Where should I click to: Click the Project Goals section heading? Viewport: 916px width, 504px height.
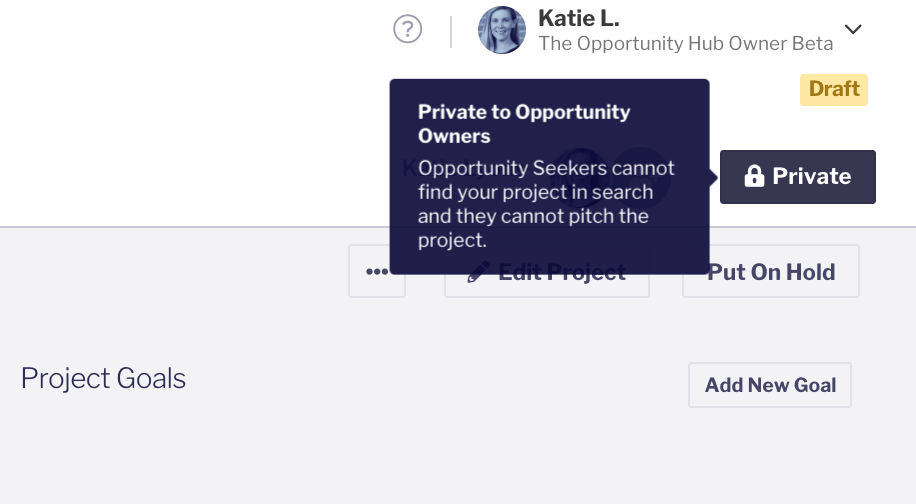103,379
